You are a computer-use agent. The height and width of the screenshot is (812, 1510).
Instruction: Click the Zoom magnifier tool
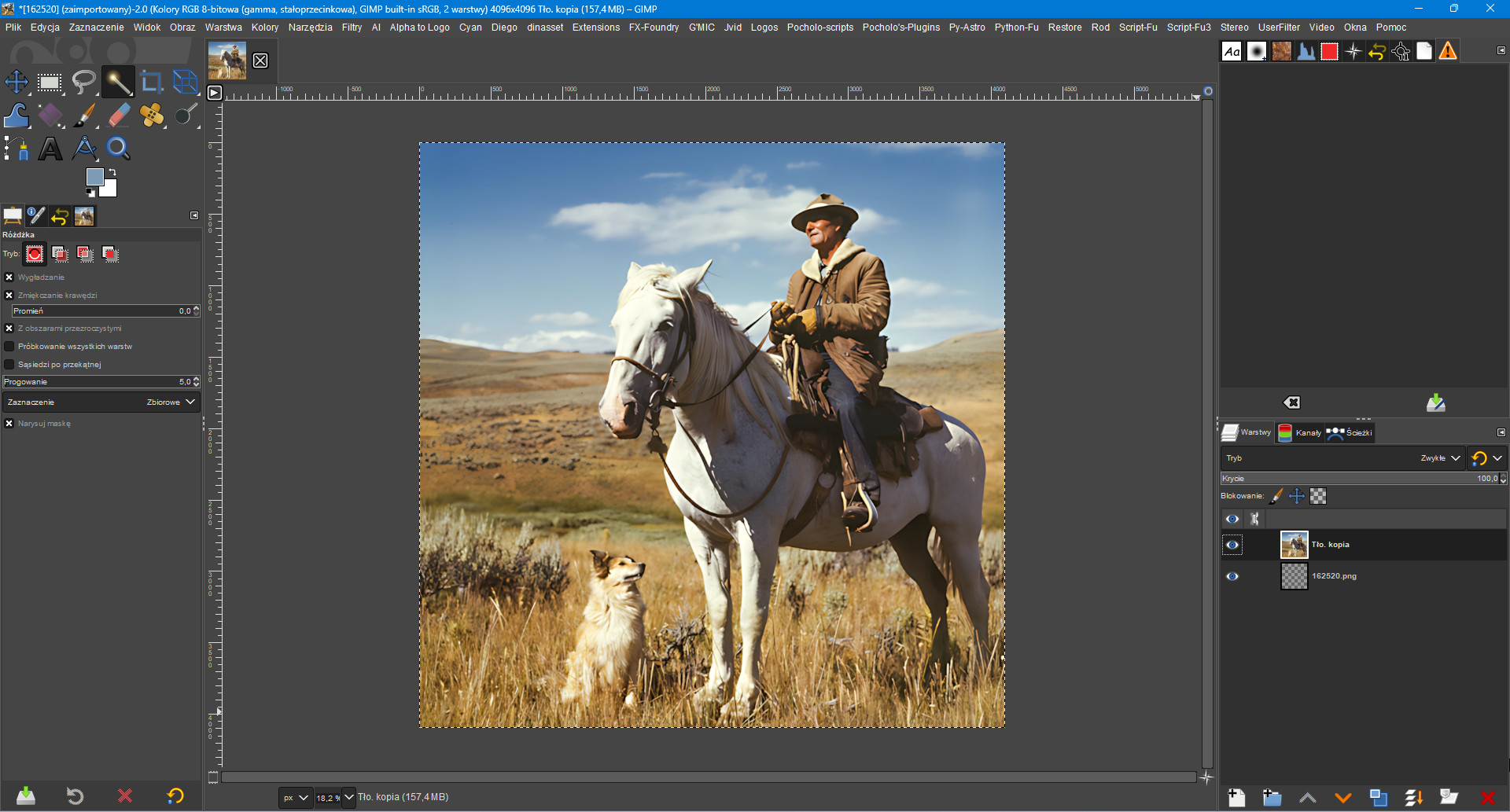[118, 149]
